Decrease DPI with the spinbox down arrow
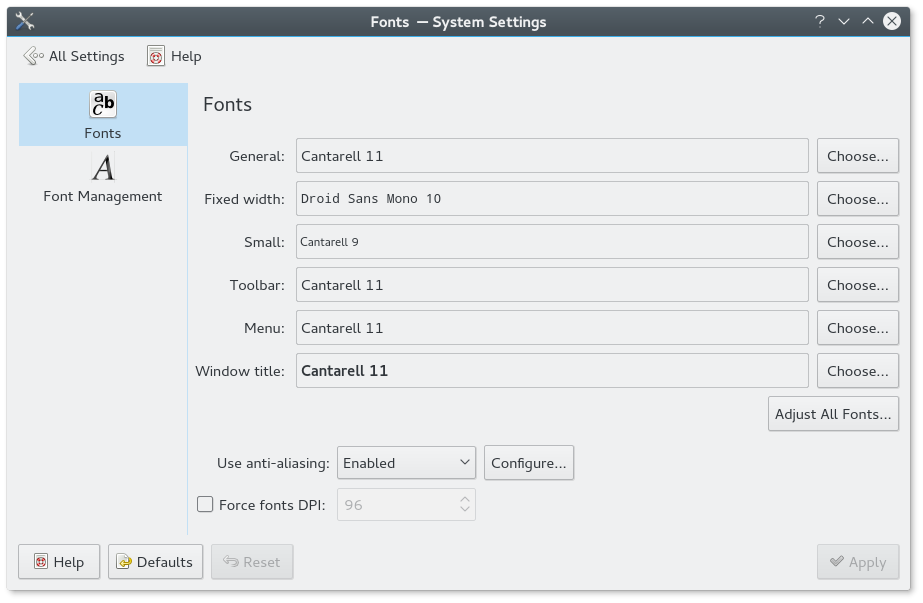This screenshot has width=923, height=603. click(x=465, y=510)
